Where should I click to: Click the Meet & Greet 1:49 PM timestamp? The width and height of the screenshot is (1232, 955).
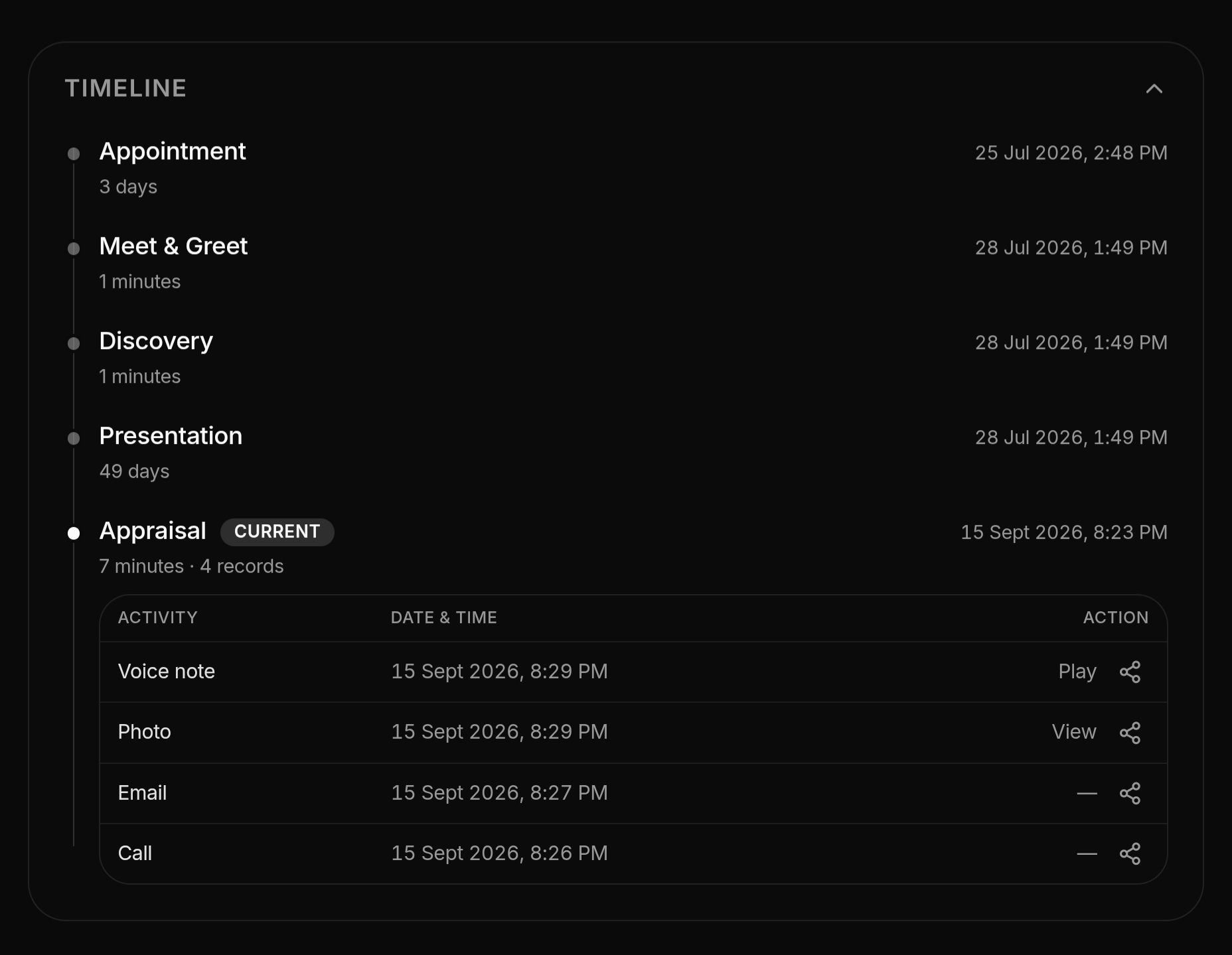tap(1071, 248)
